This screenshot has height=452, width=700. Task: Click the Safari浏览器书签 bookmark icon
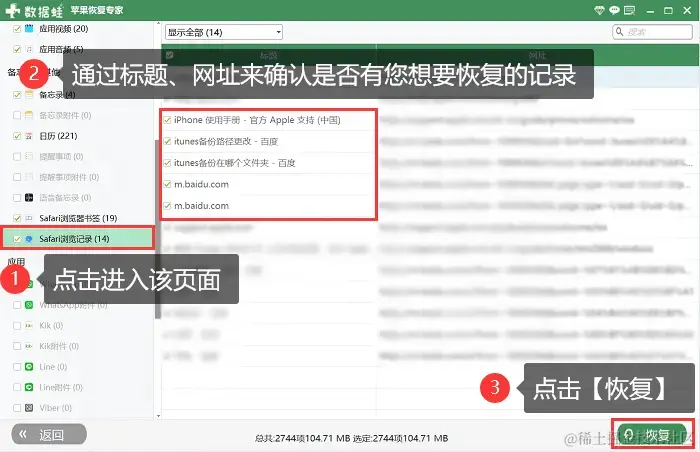pos(29,218)
